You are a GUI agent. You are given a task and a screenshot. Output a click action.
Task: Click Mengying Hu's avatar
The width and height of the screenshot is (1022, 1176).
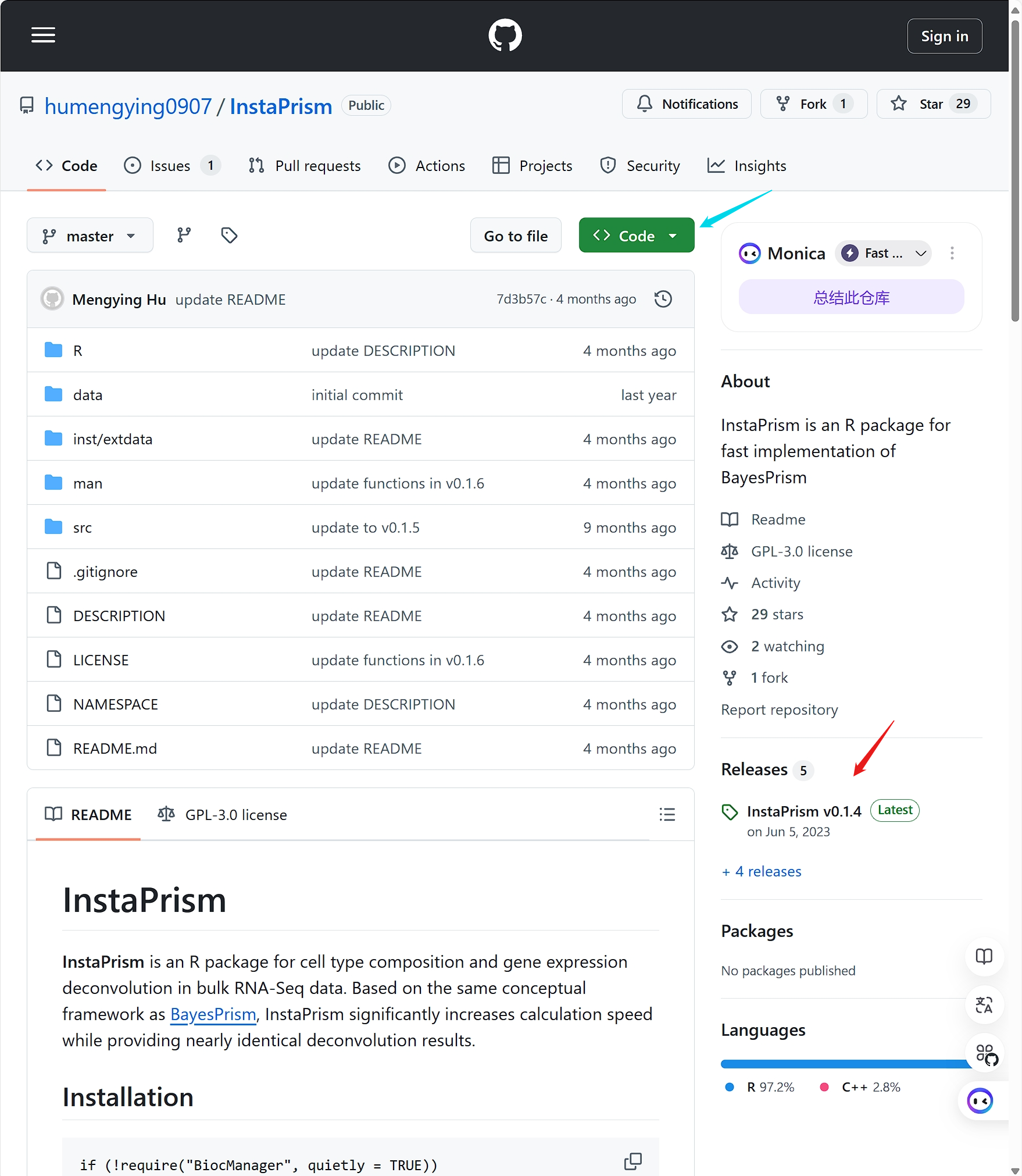(x=52, y=299)
